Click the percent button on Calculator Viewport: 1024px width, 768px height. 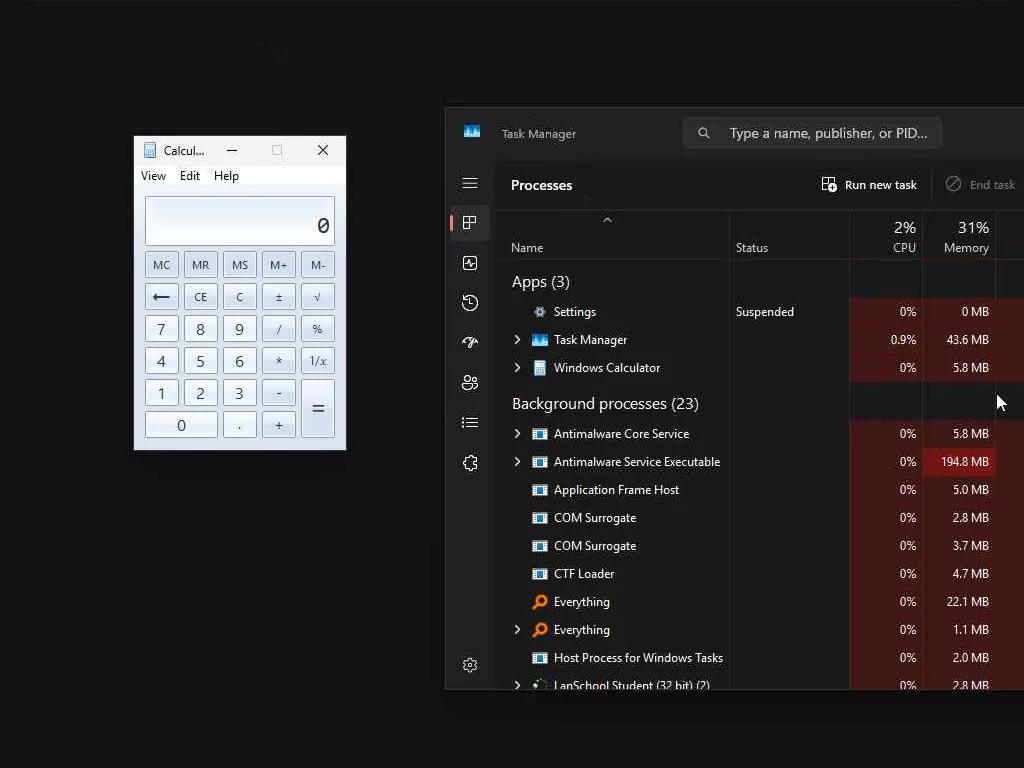pos(317,329)
